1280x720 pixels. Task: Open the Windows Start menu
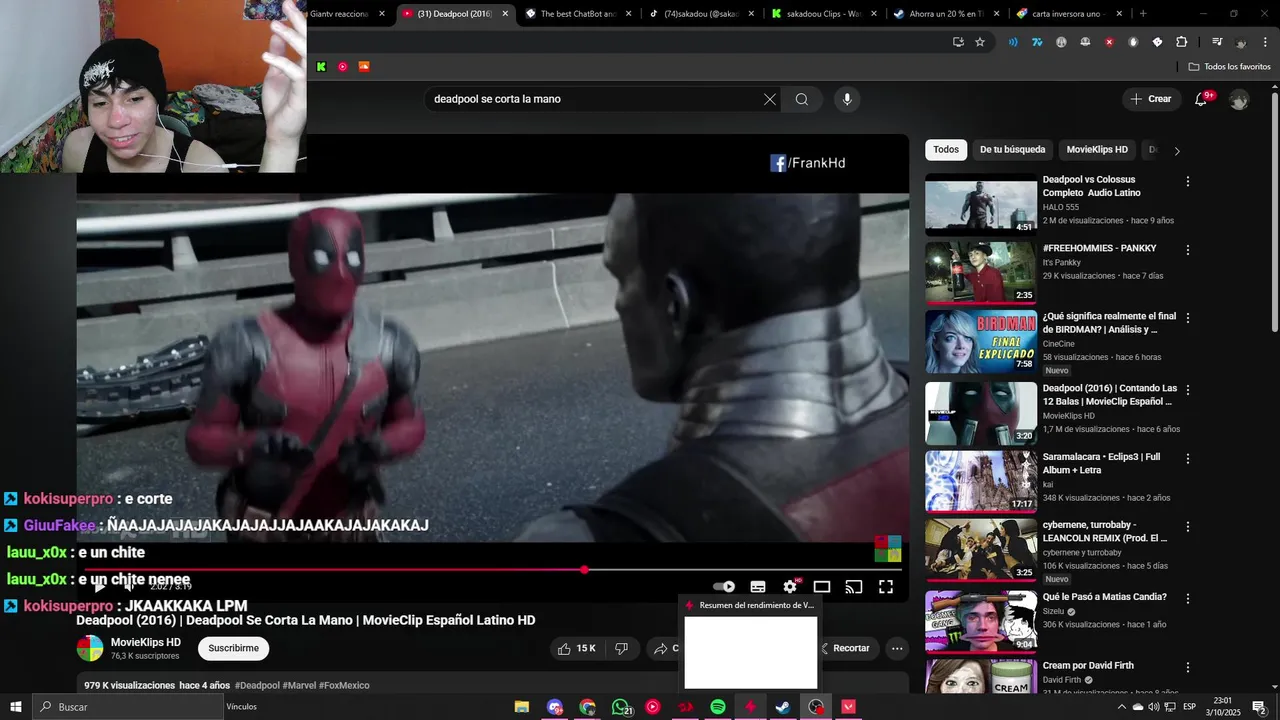pos(16,707)
